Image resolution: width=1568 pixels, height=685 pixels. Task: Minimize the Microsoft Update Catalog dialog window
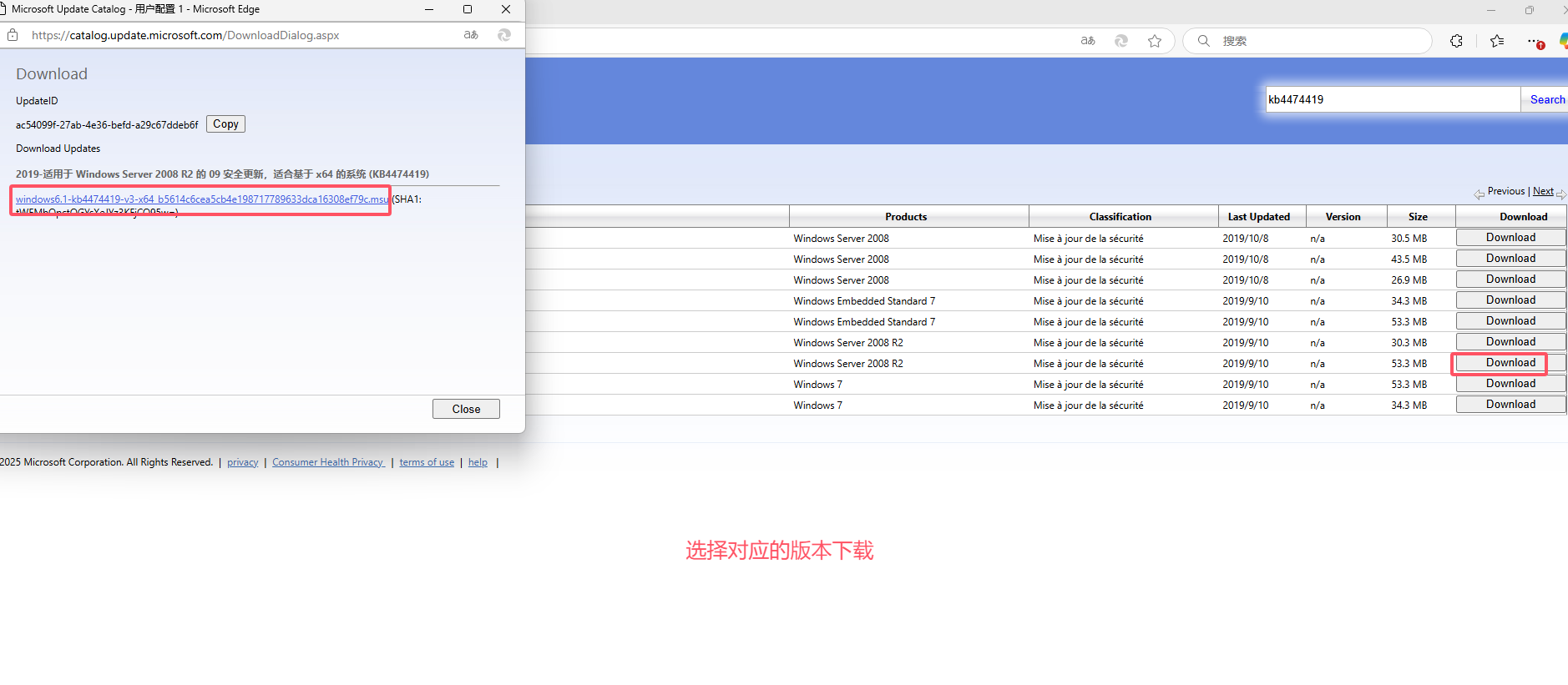[x=429, y=9]
